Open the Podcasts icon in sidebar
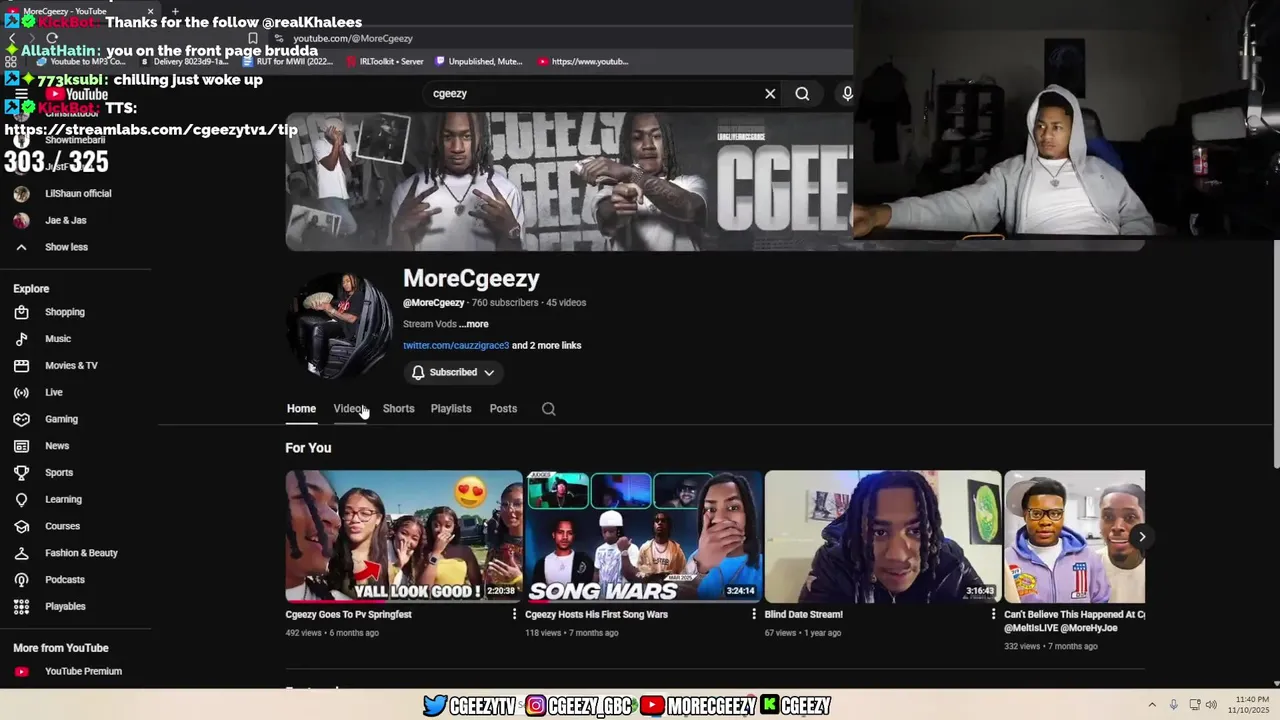1280x720 pixels. (x=22, y=580)
